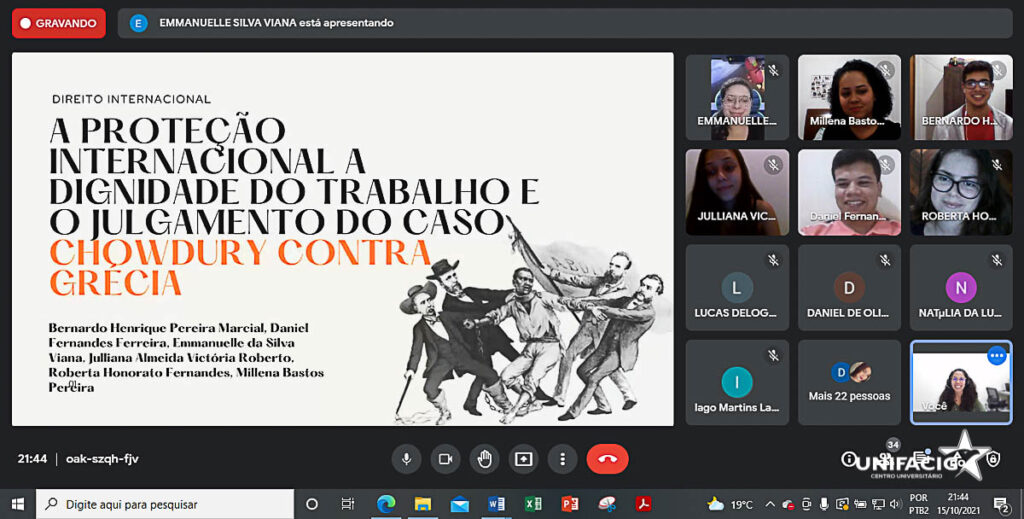This screenshot has height=519, width=1024.
Task: Open meeting details info icon
Action: click(849, 459)
